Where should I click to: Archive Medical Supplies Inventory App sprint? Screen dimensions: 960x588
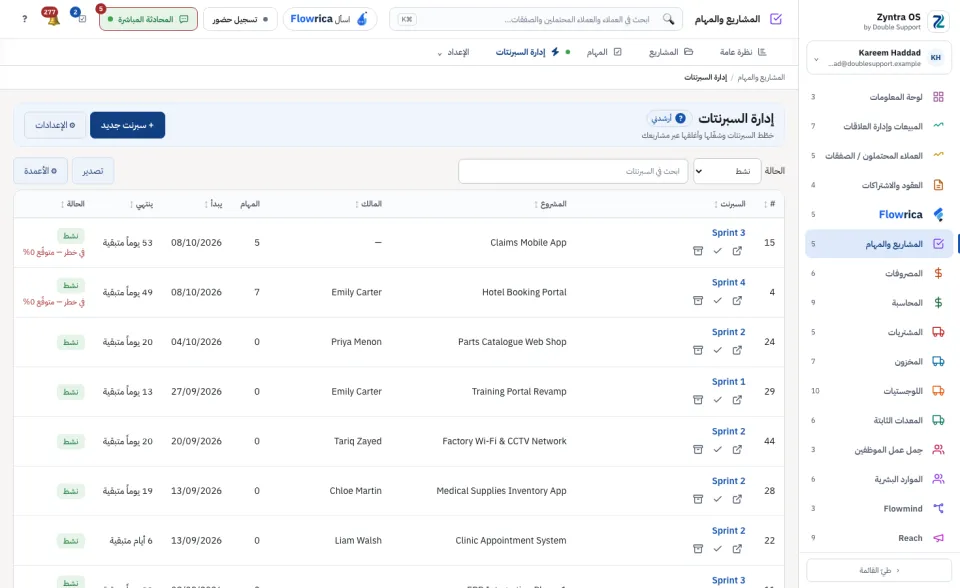click(698, 499)
